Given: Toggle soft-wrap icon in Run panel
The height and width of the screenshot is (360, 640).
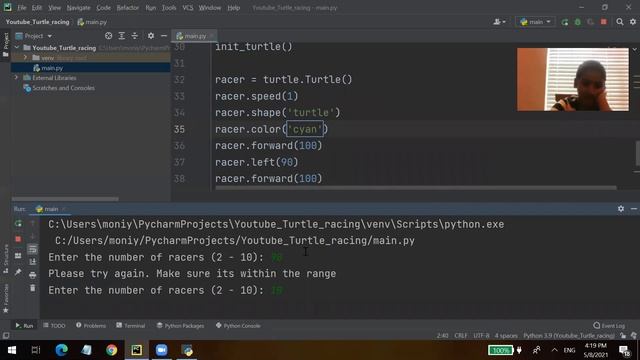Looking at the screenshot, I should [33, 249].
